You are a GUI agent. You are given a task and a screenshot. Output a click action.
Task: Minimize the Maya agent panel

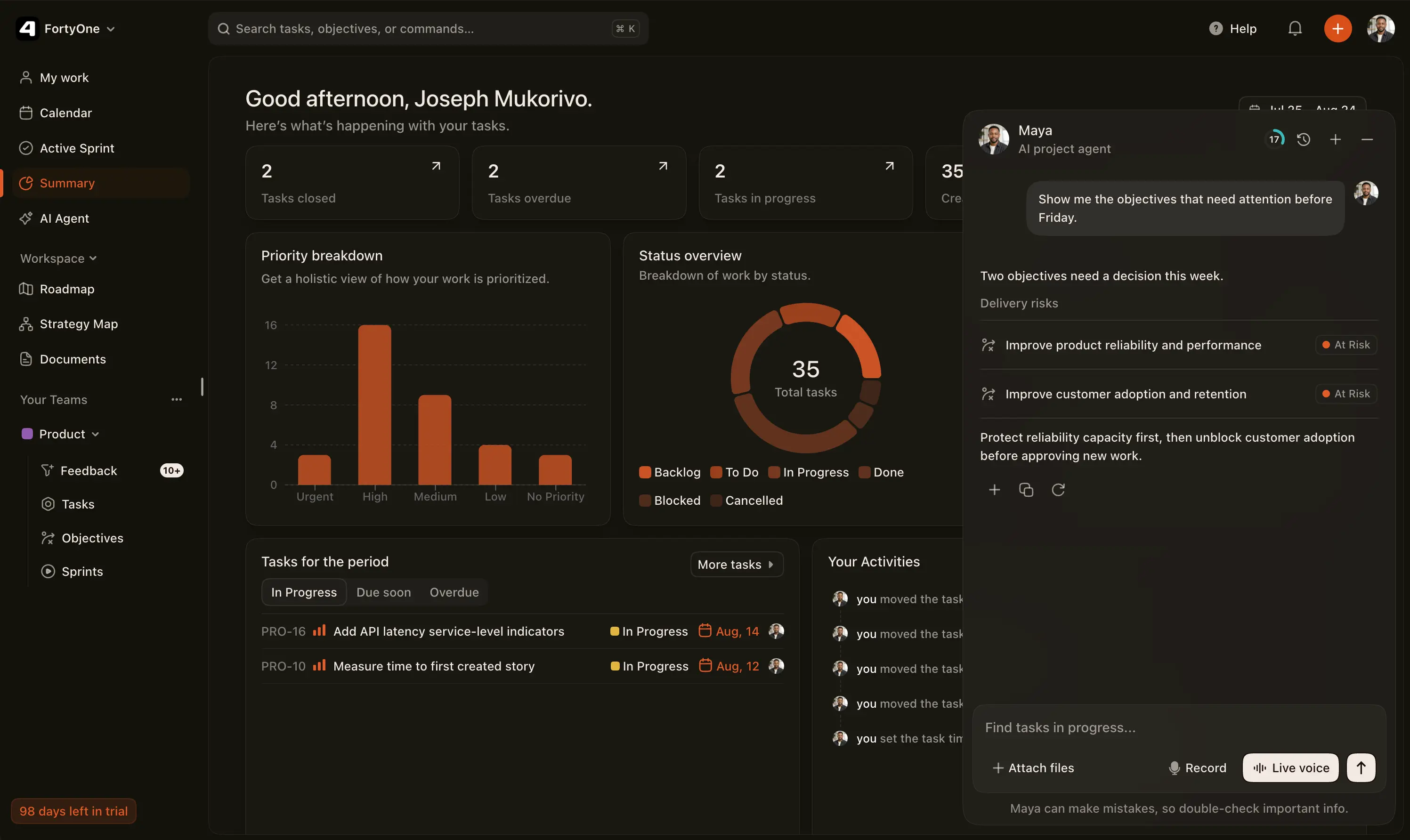pyautogui.click(x=1367, y=139)
